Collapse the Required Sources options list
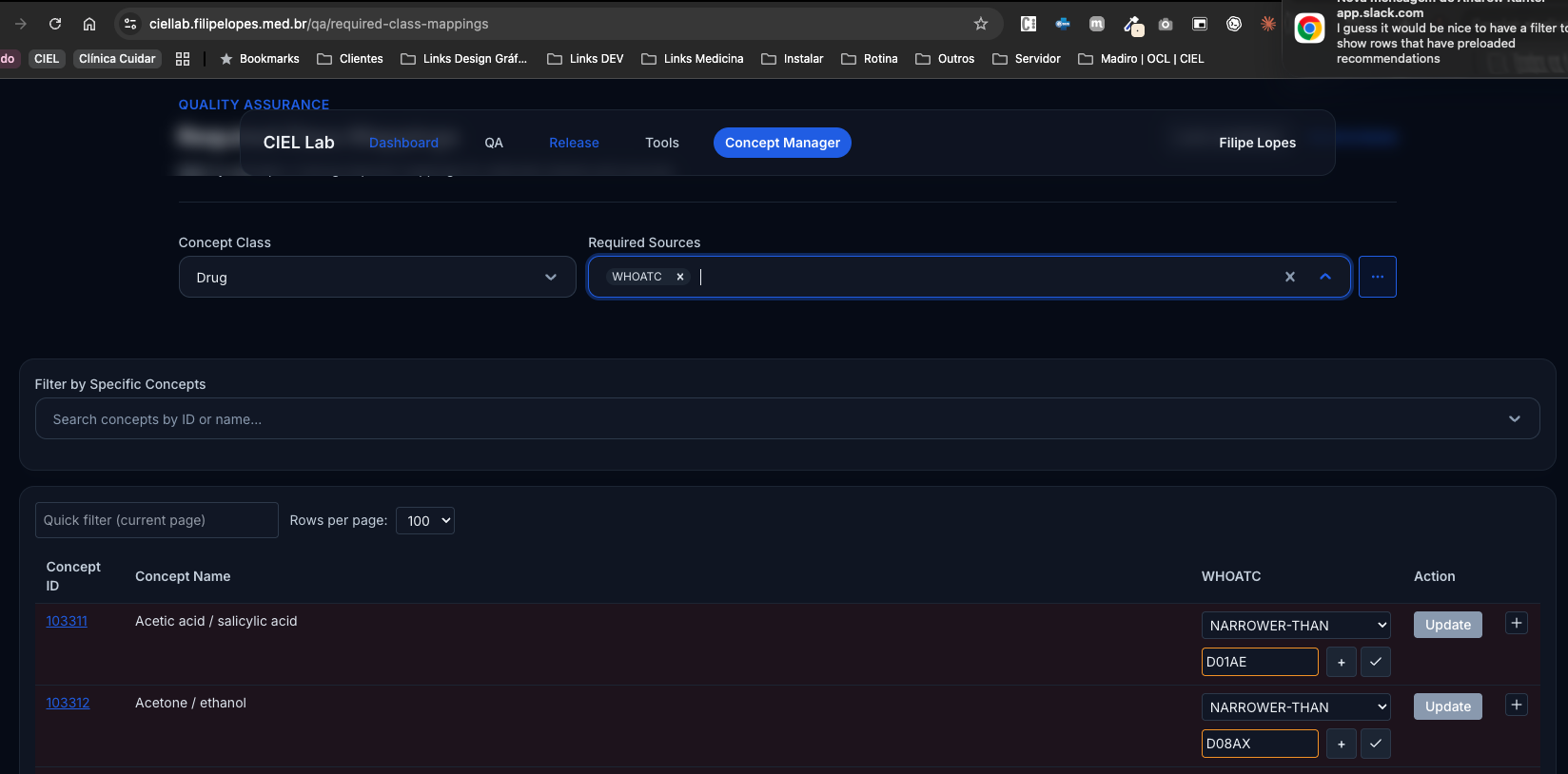The height and width of the screenshot is (774, 1568). click(1325, 277)
